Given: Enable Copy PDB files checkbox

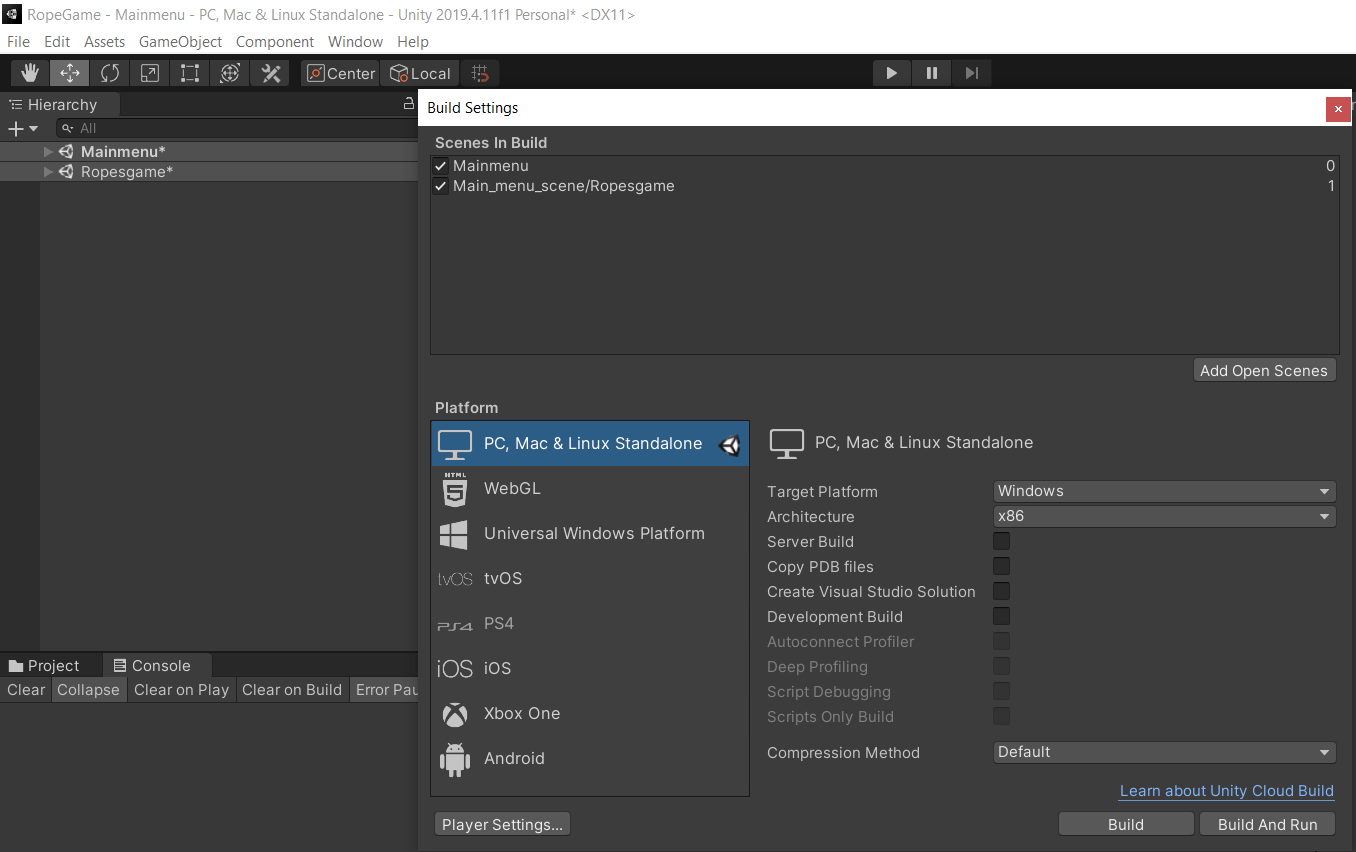Looking at the screenshot, I should pyautogui.click(x=1001, y=566).
